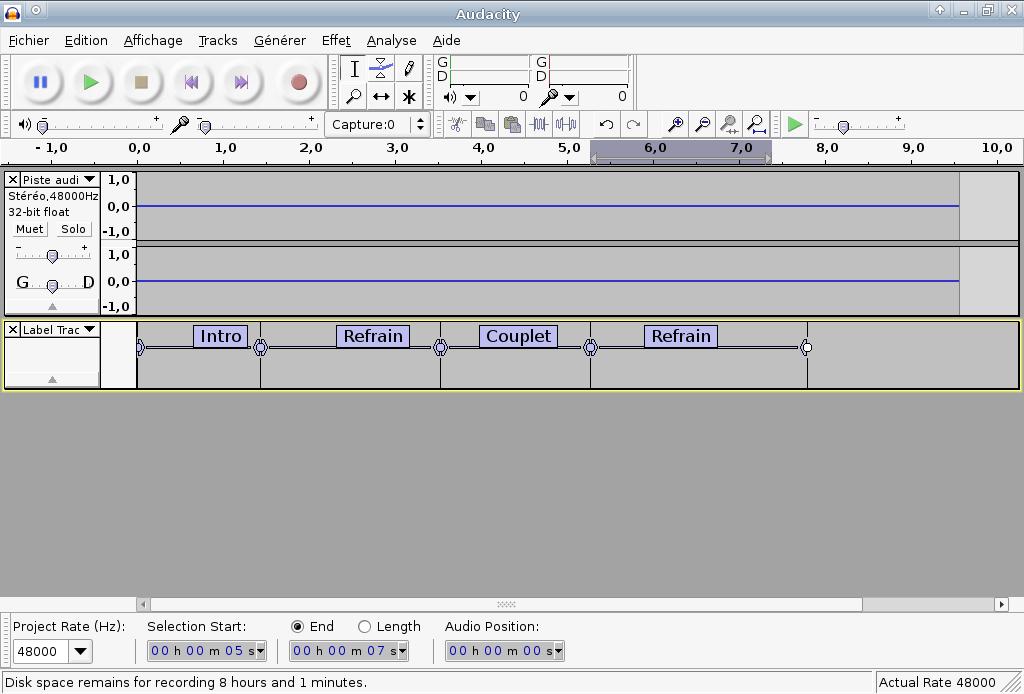Click the Undo arrow icon
The image size is (1024, 694).
[606, 124]
